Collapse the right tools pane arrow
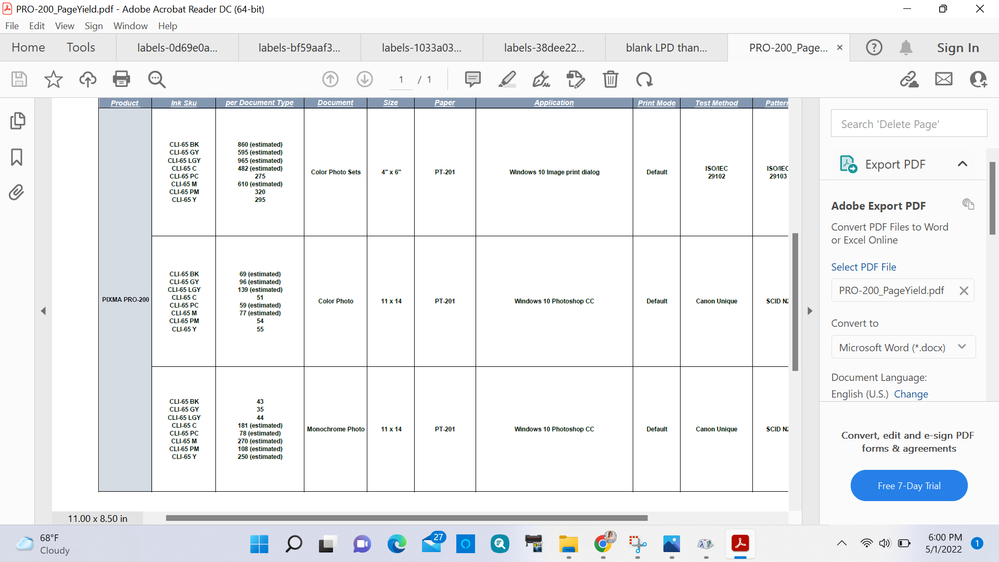999x562 pixels. coord(810,311)
